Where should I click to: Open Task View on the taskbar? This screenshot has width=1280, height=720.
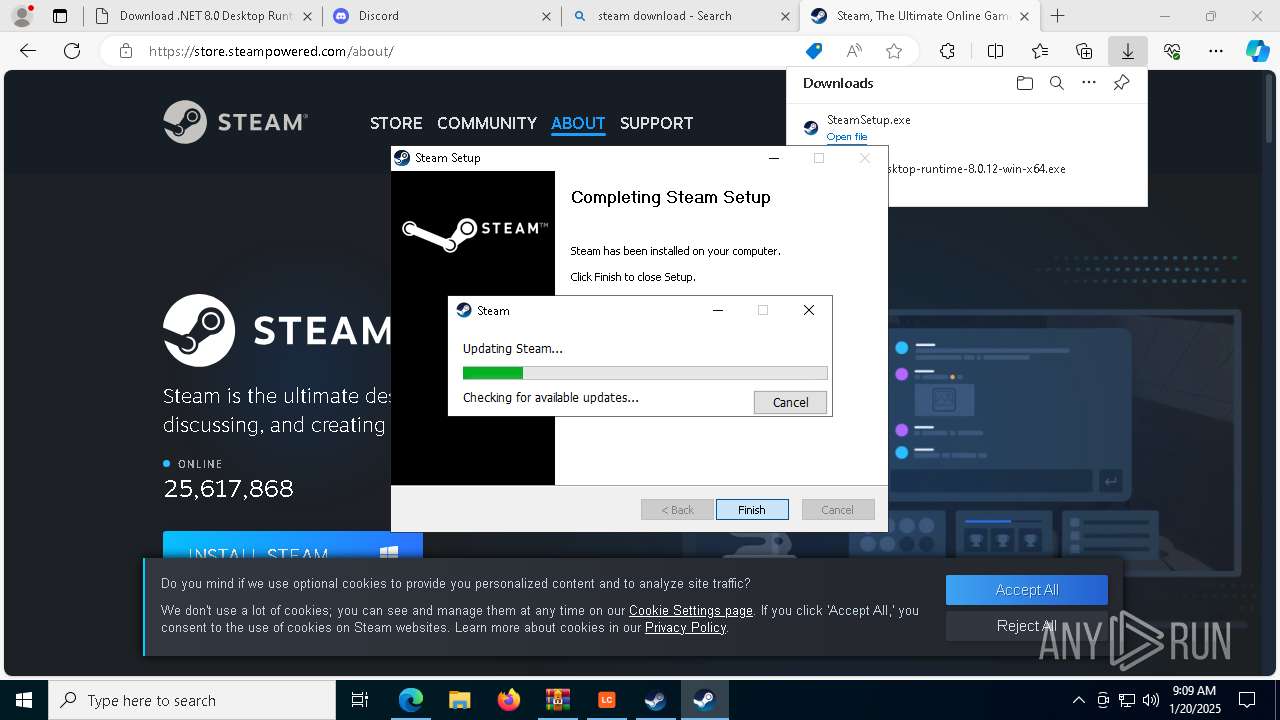tap(360, 700)
